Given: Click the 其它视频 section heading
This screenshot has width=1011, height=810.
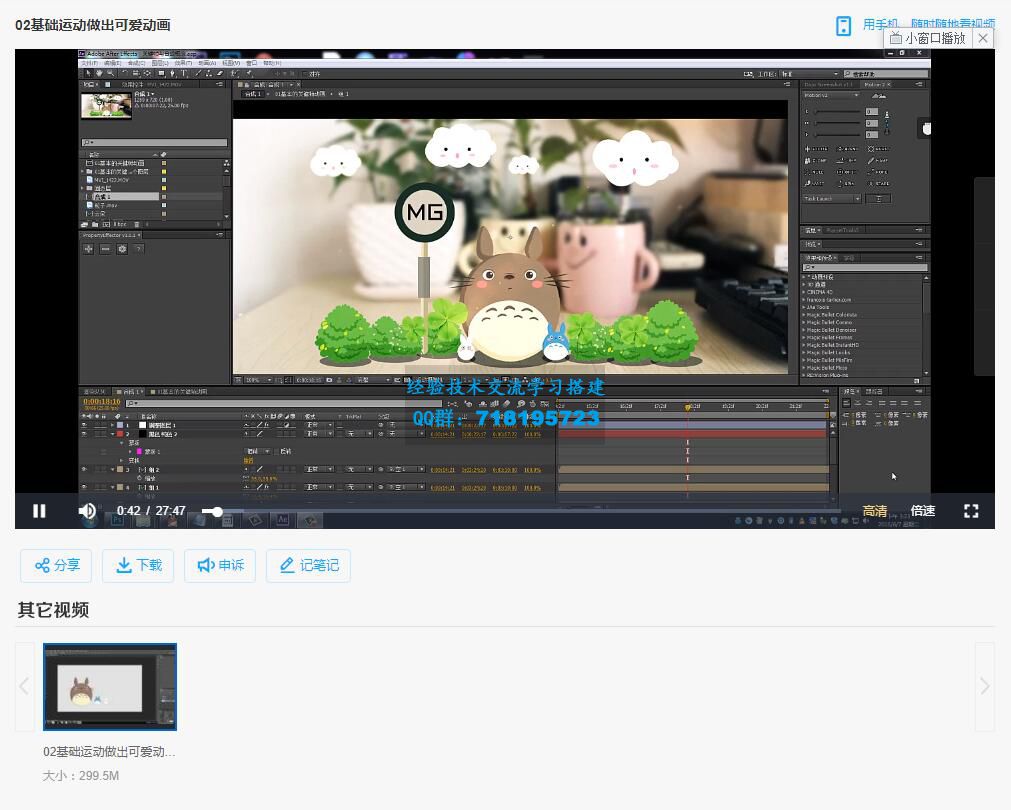Looking at the screenshot, I should click(53, 609).
